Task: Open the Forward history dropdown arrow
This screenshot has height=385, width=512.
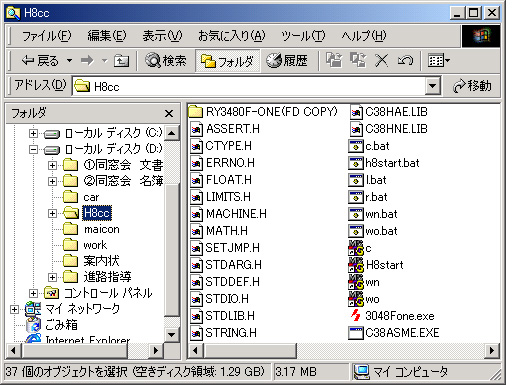Action: click(105, 61)
